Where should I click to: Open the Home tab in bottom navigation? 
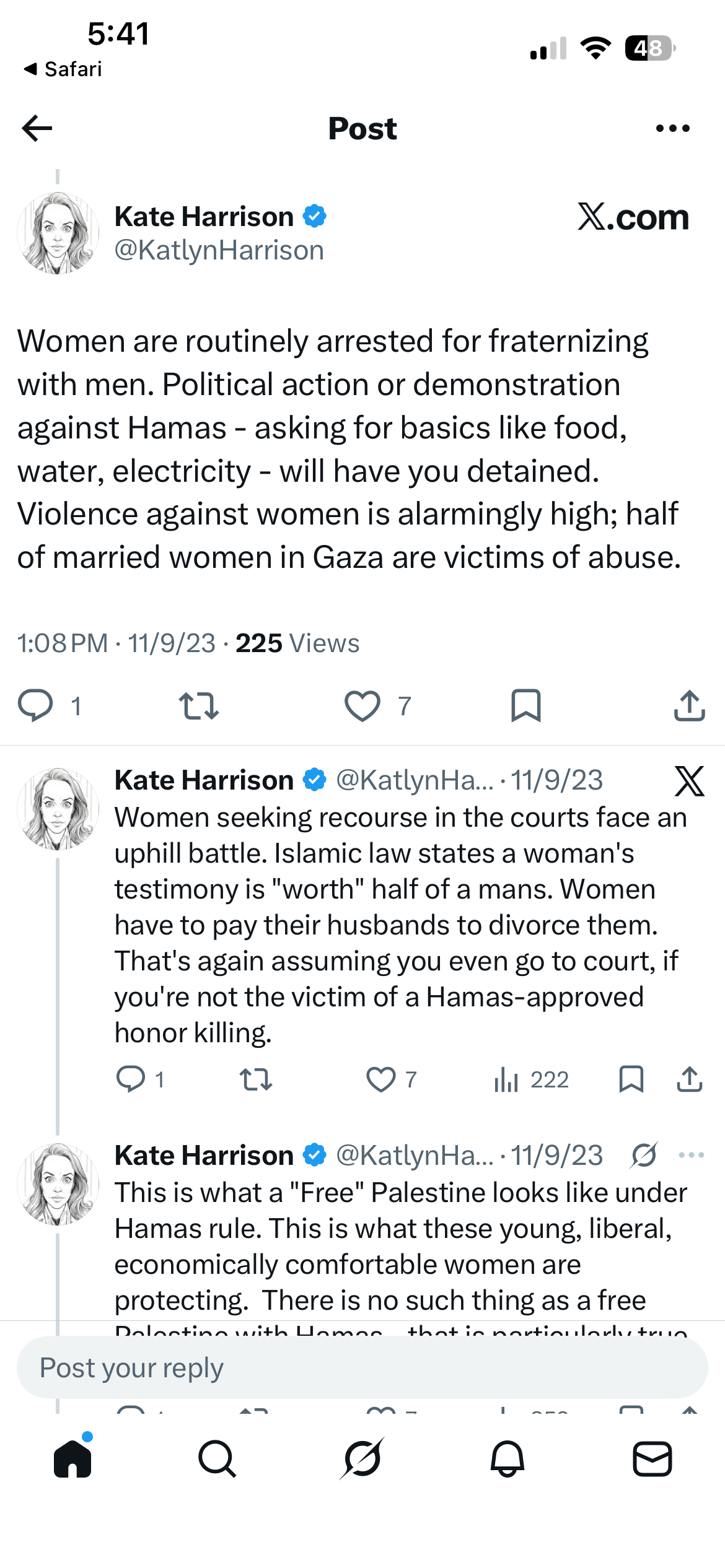[72, 1458]
